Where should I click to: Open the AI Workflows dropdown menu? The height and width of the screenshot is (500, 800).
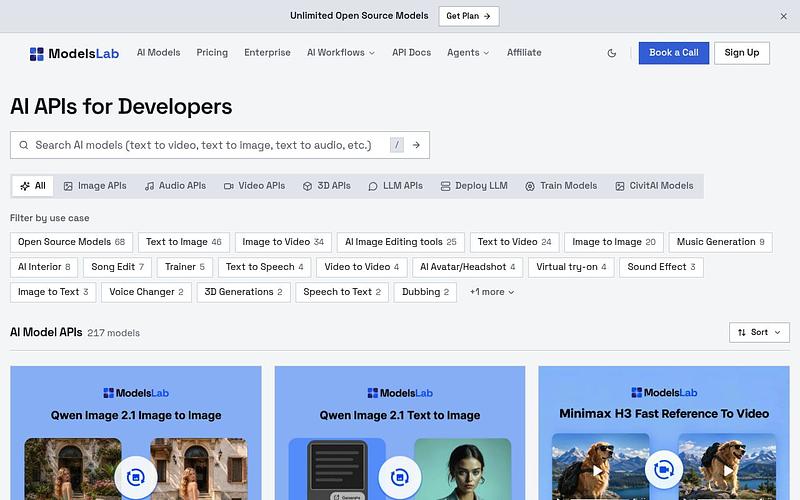pyautogui.click(x=341, y=53)
